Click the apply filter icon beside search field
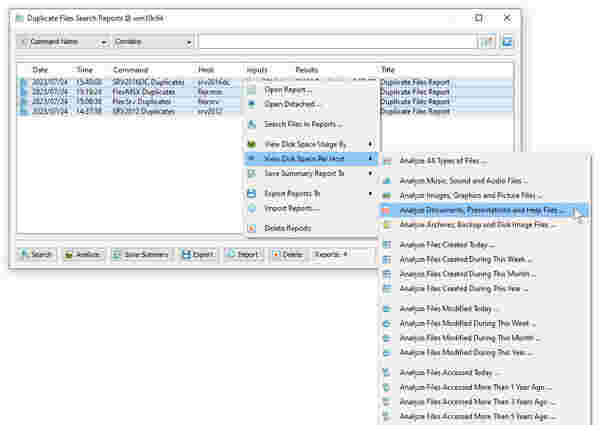The height and width of the screenshot is (425, 600). 487,42
